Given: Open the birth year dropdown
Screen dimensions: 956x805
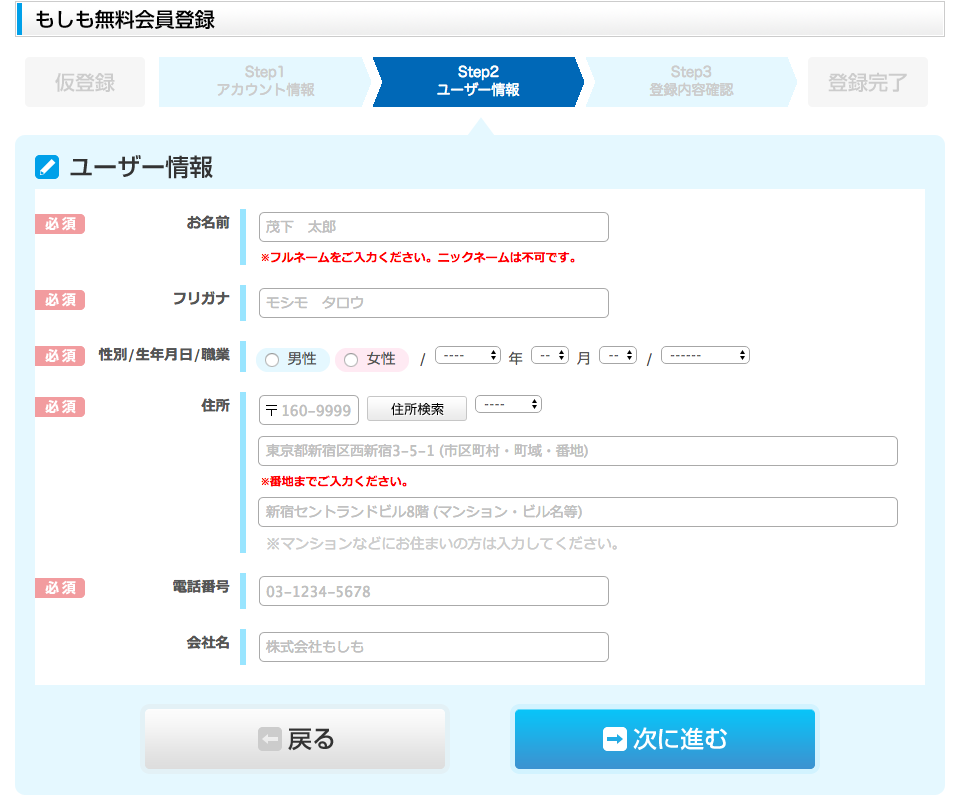Looking at the screenshot, I should pos(468,355).
